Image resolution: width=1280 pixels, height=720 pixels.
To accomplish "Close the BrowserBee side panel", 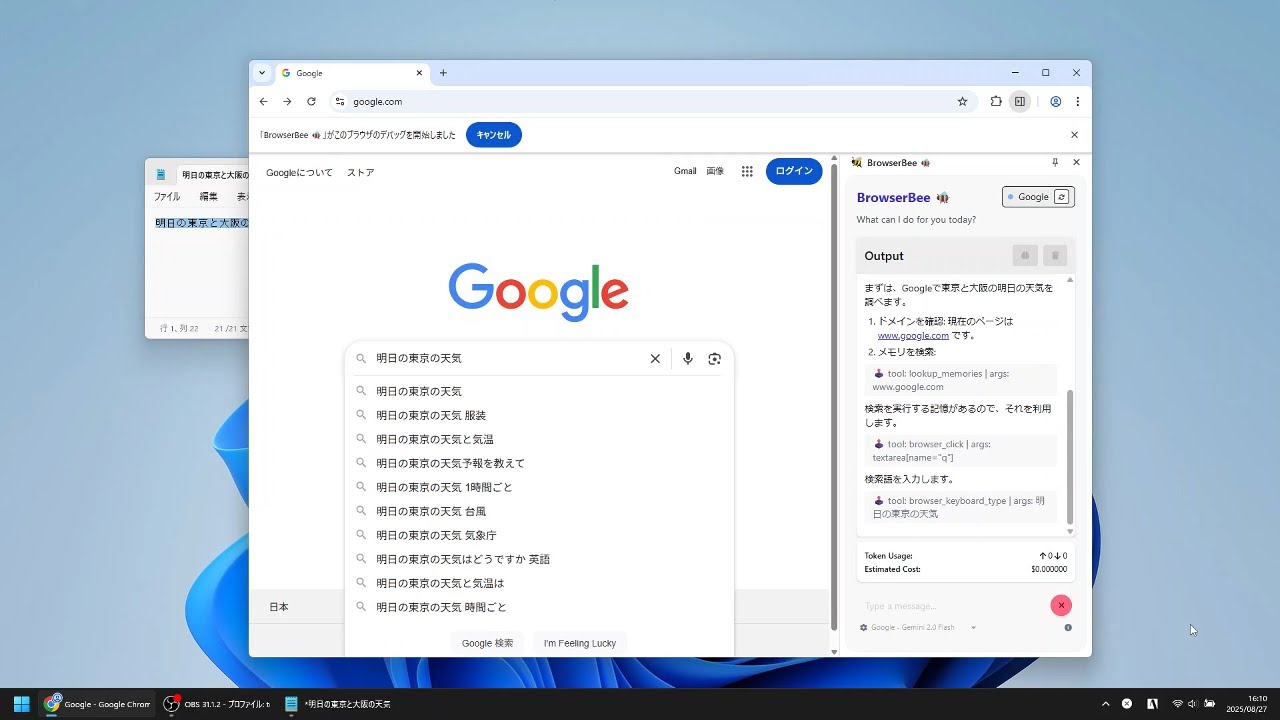I will [1076, 162].
